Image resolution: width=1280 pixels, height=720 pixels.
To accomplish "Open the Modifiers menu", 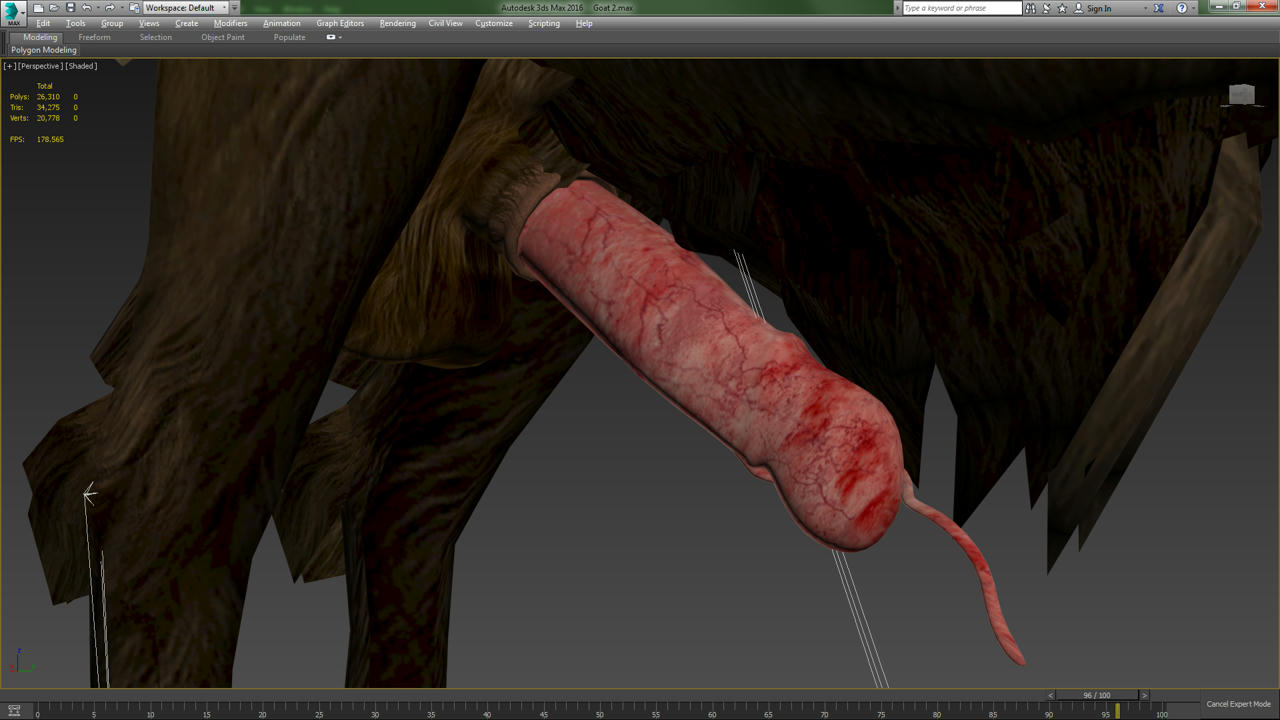I will 231,23.
